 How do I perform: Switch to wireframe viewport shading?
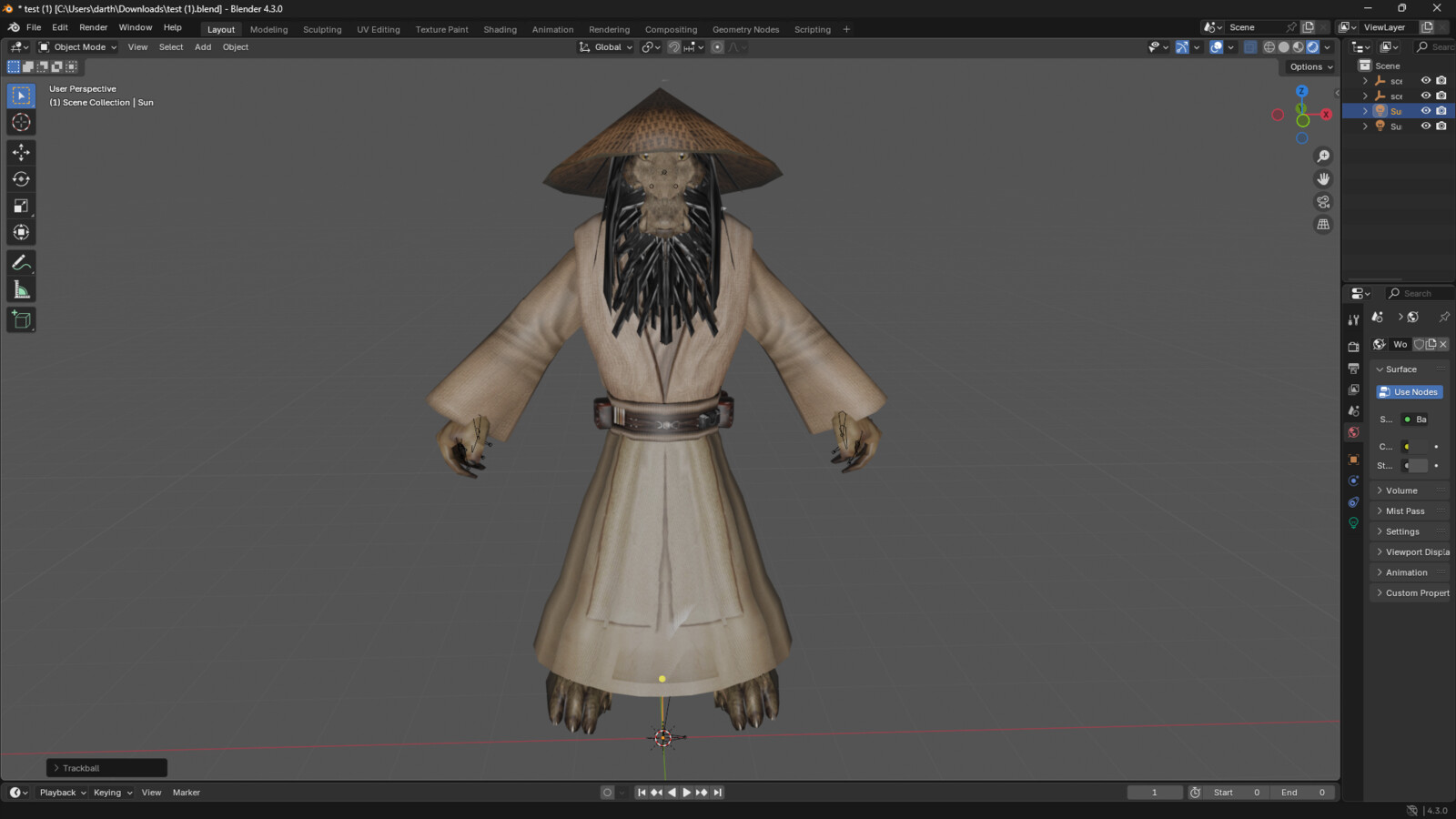click(1269, 47)
